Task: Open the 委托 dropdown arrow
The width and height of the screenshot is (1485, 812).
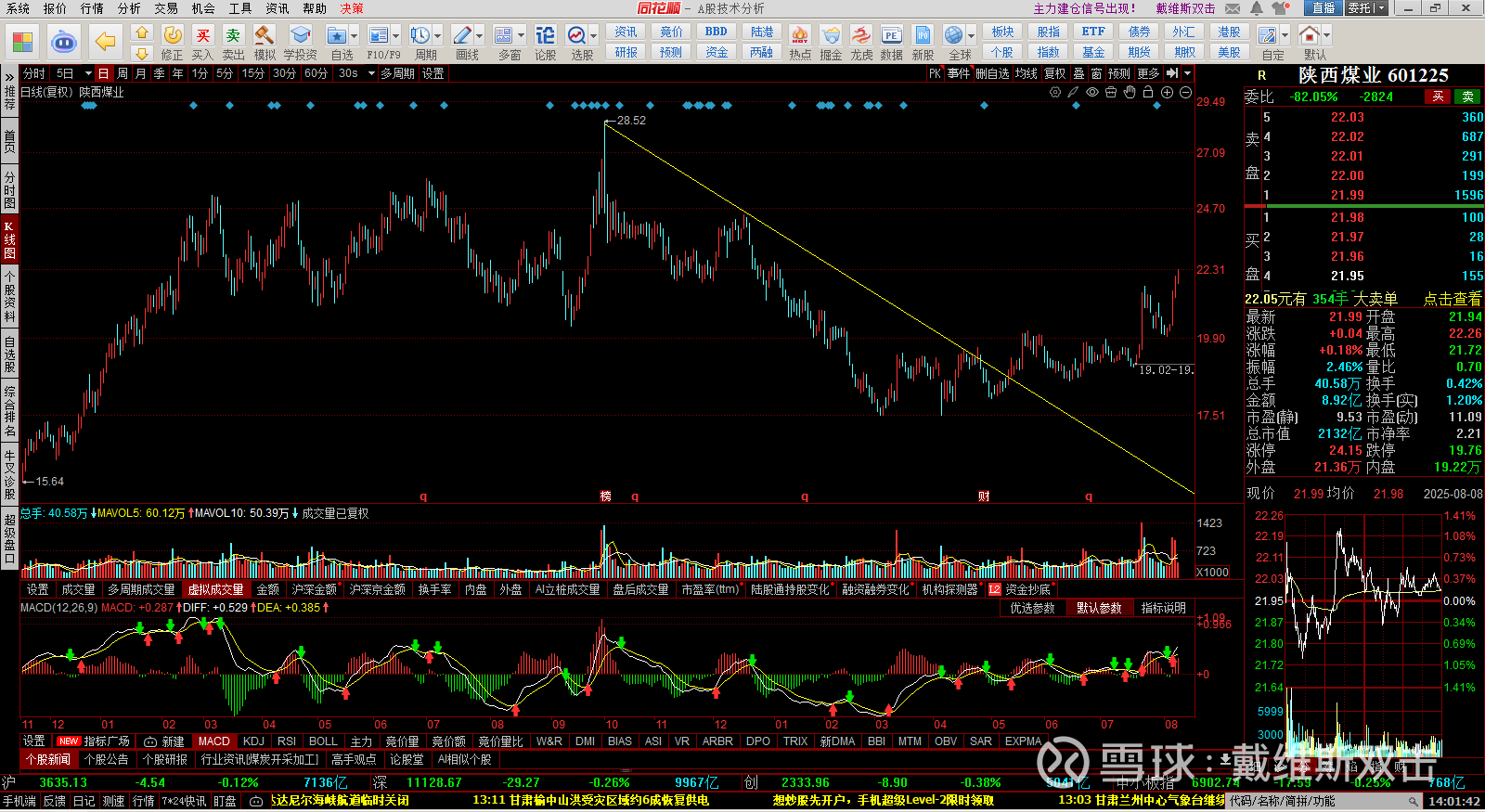Action: 1381,8
